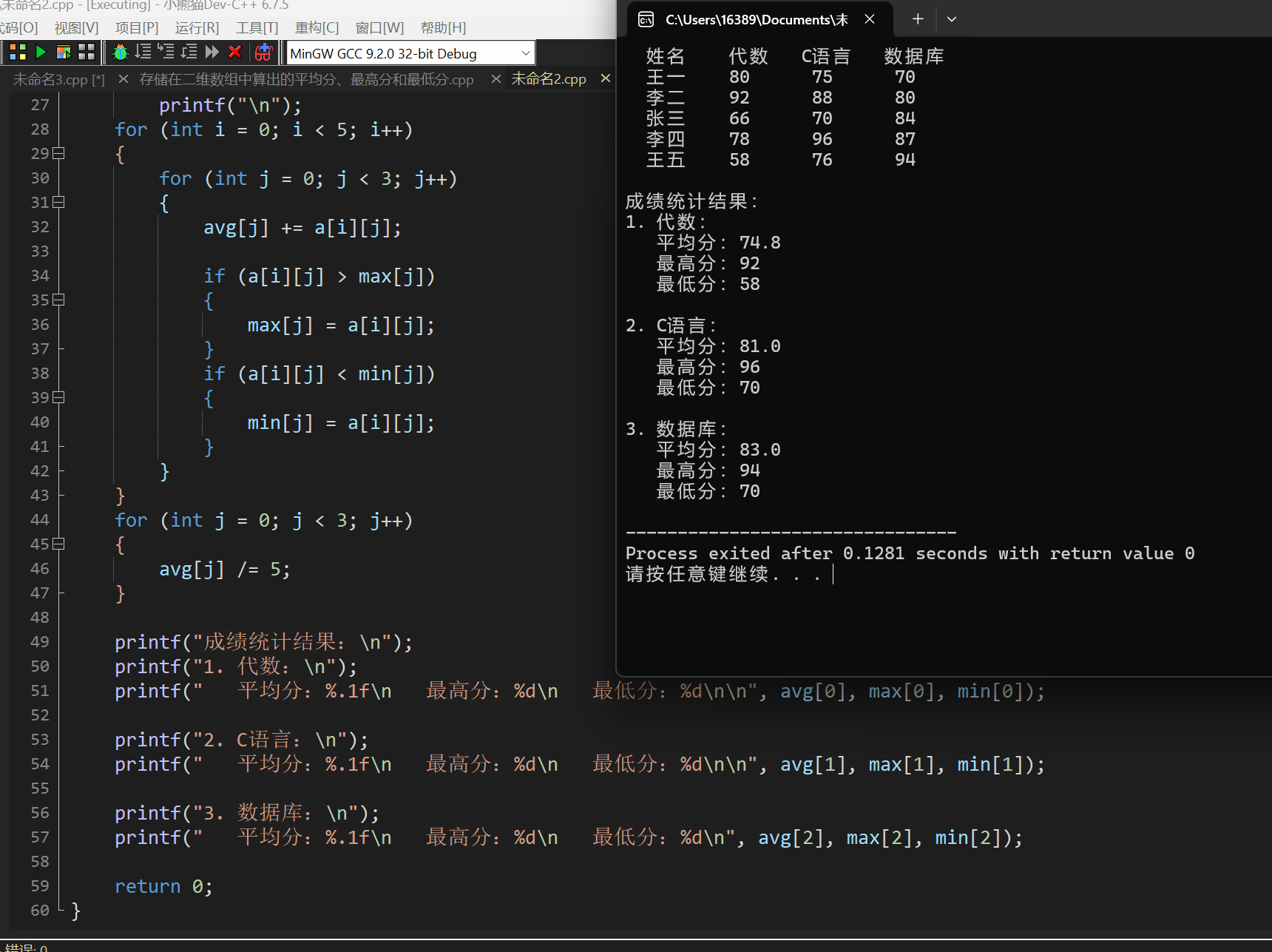Open the 项目[P] menu
The height and width of the screenshot is (952, 1272).
(x=137, y=28)
